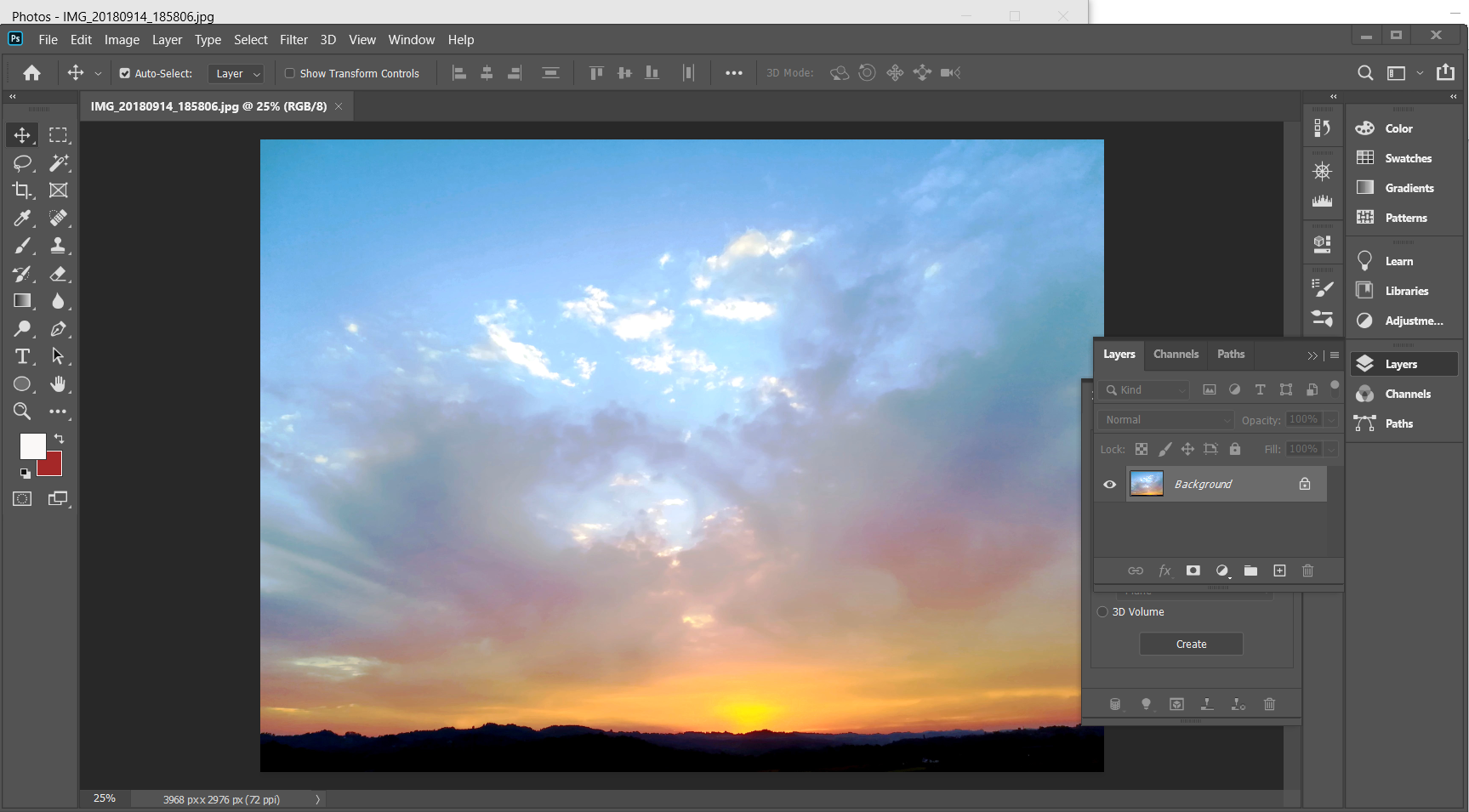1469x812 pixels.
Task: Hide the Background layer with the eye icon
Action: tap(1109, 485)
